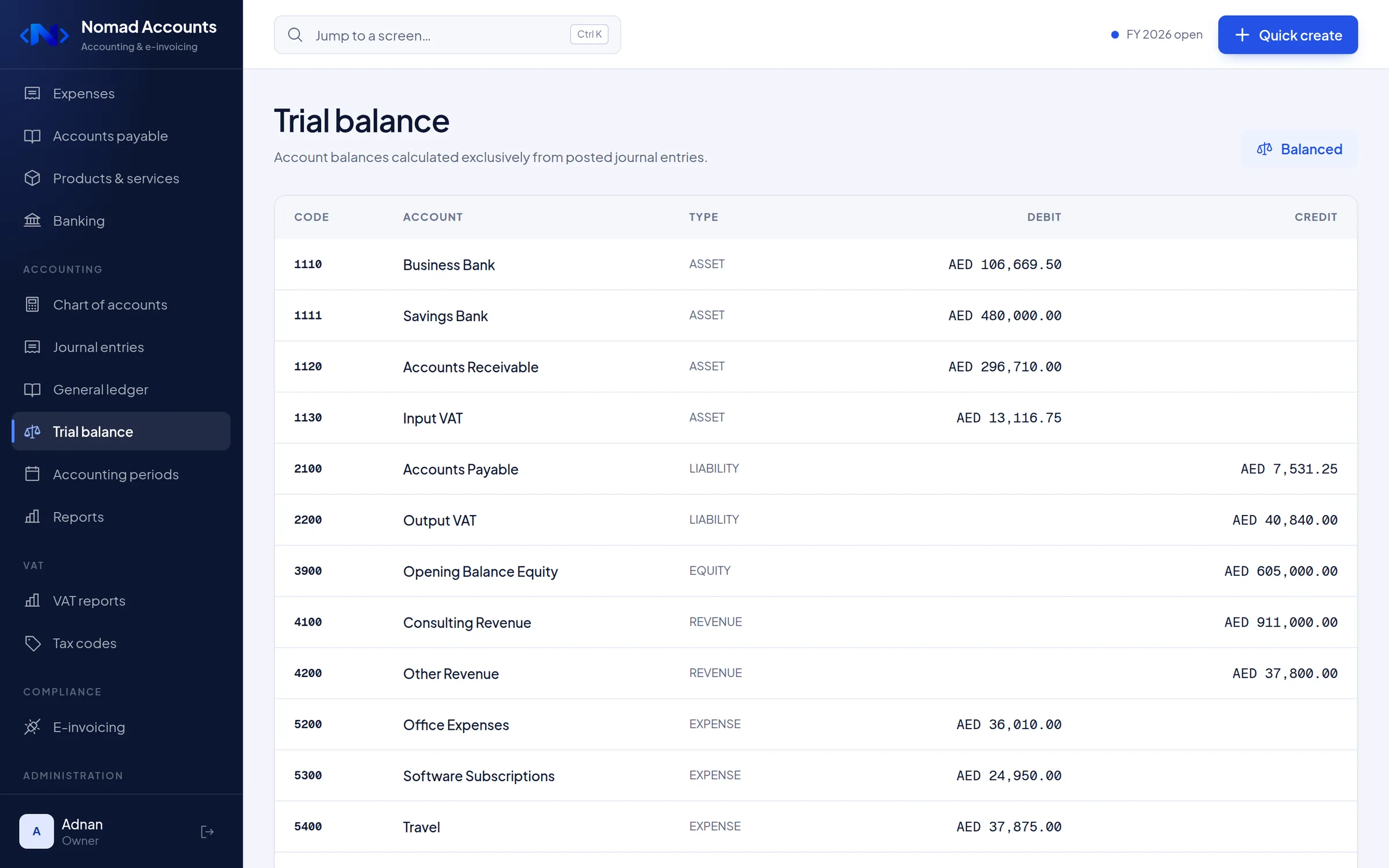Click the VAT reports chart icon
This screenshot has width=1389, height=868.
[32, 601]
